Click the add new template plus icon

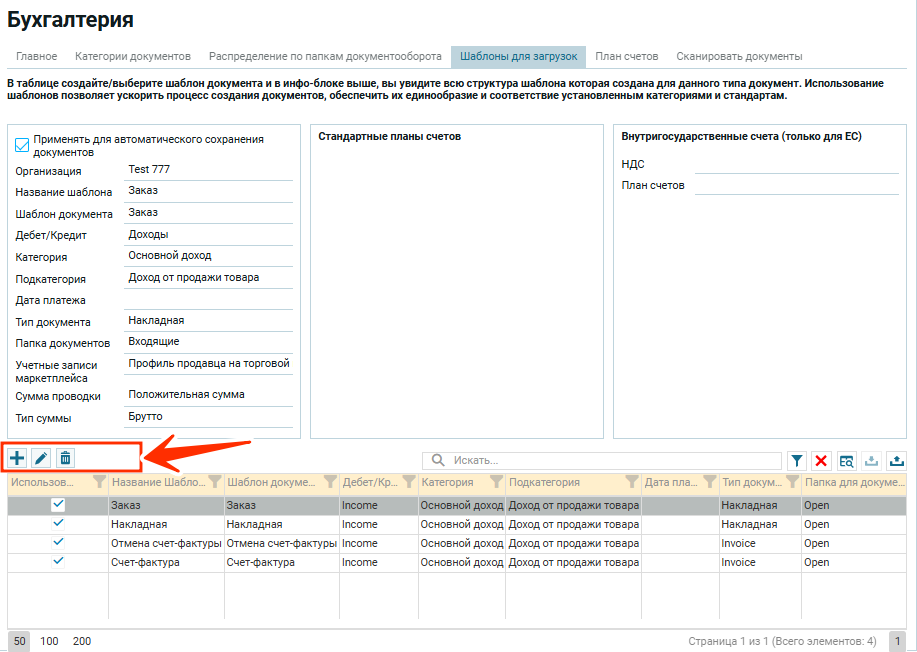coord(18,458)
